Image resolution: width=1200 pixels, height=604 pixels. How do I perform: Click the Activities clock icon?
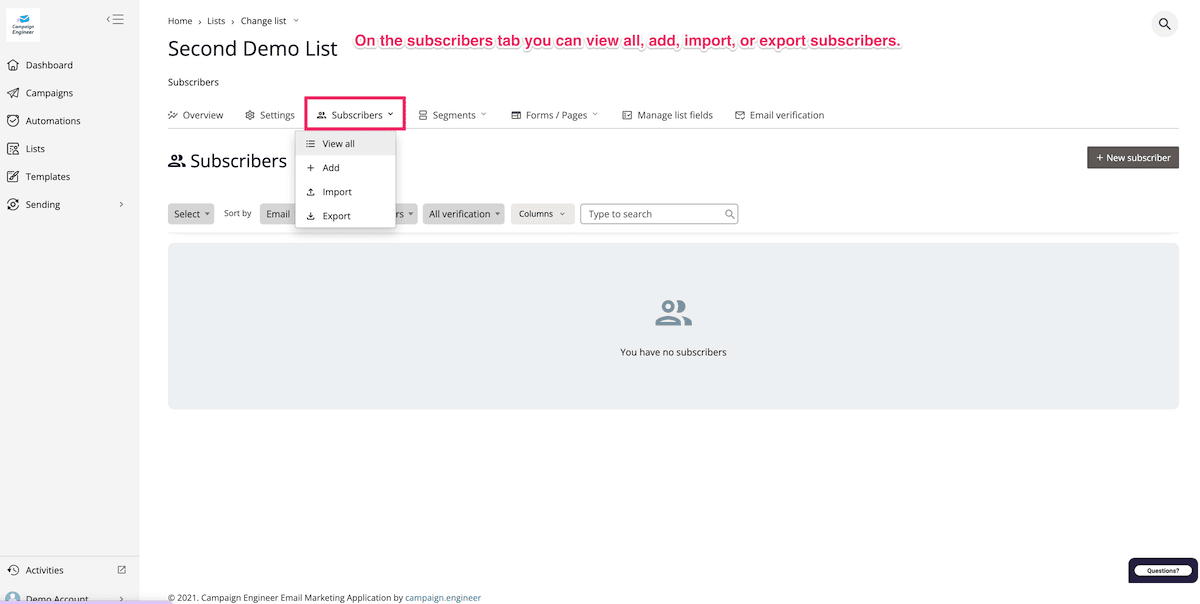(13, 570)
